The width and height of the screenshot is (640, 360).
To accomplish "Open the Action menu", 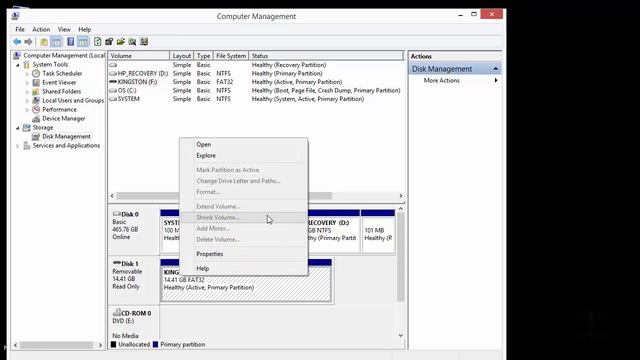I will click(41, 29).
